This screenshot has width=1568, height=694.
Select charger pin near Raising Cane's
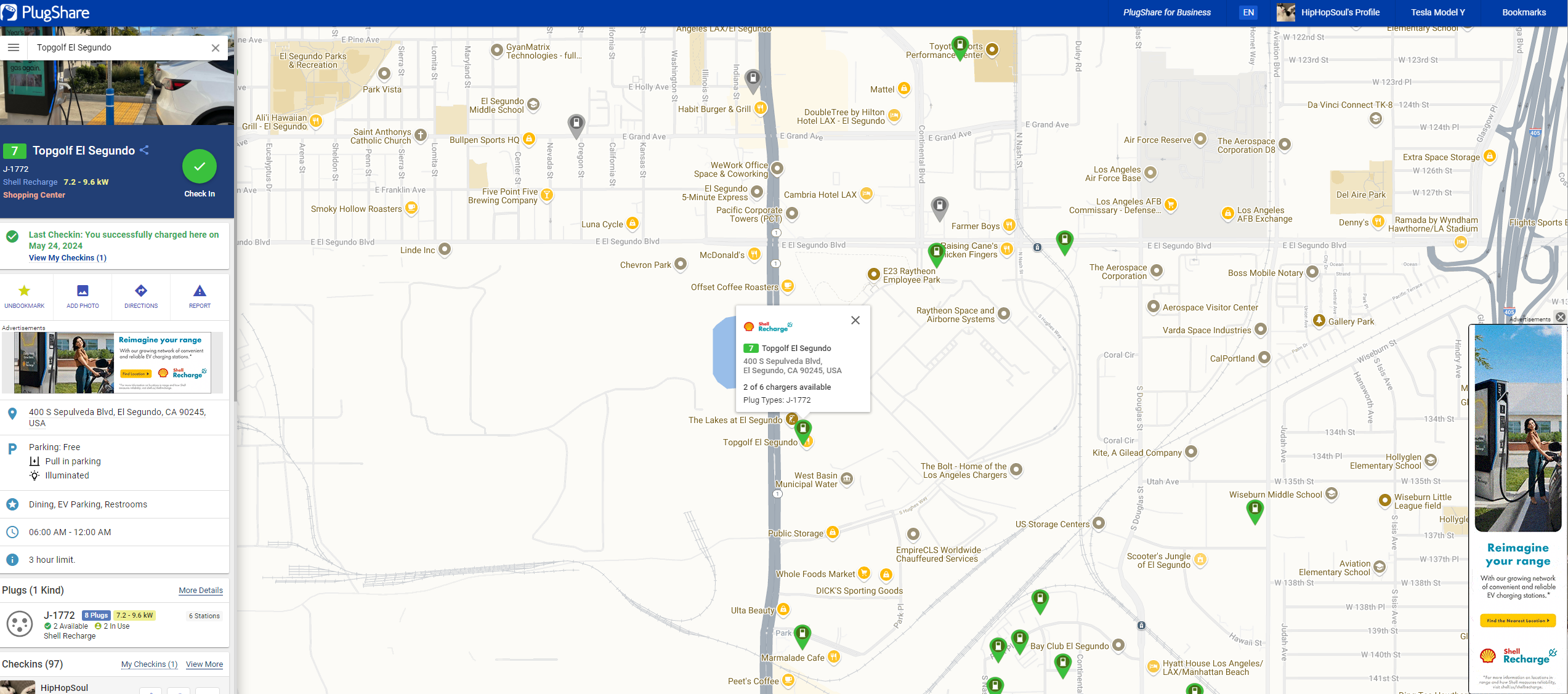tap(936, 253)
